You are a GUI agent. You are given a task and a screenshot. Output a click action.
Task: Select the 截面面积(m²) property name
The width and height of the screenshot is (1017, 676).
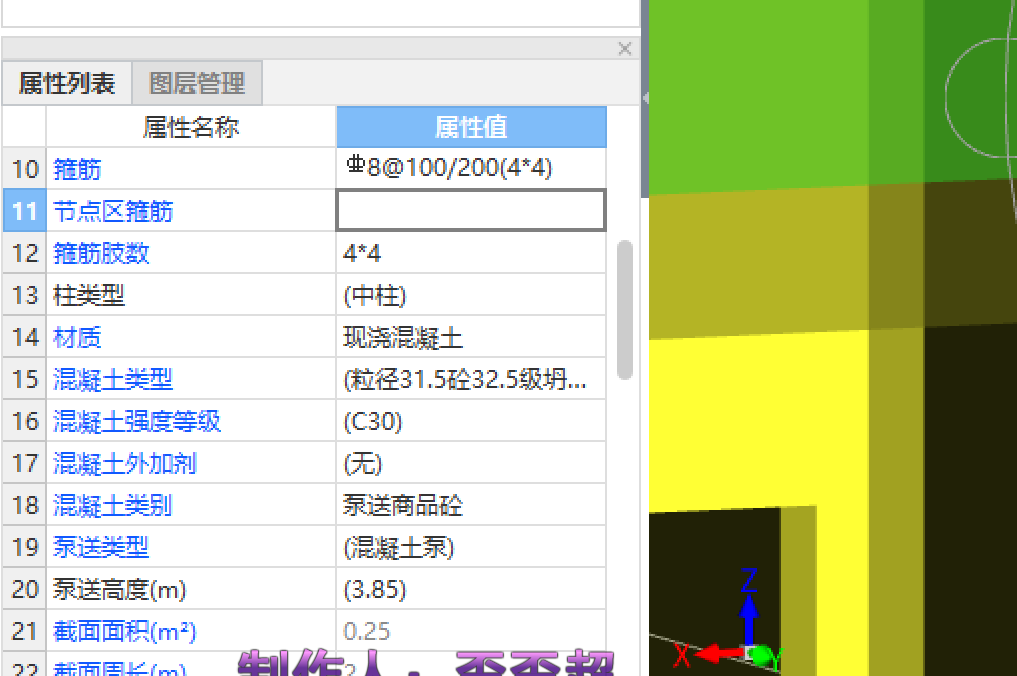coord(125,631)
